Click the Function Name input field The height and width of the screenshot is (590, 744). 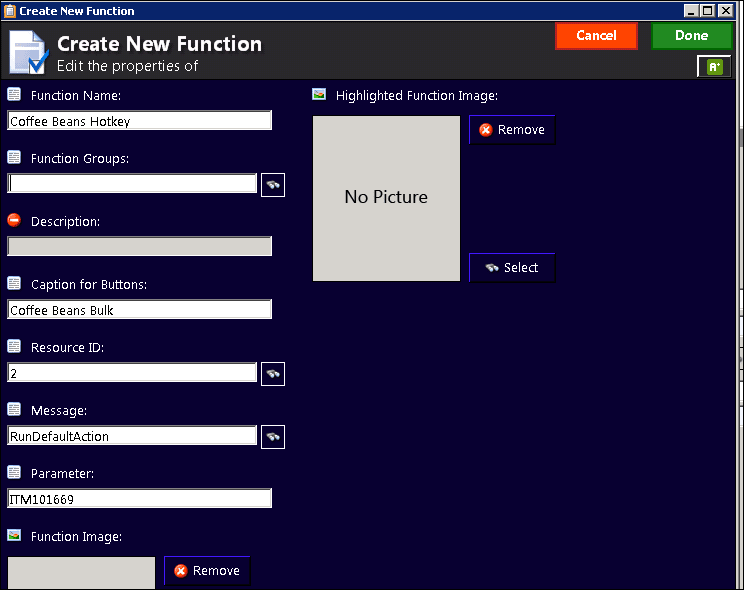pyautogui.click(x=140, y=121)
